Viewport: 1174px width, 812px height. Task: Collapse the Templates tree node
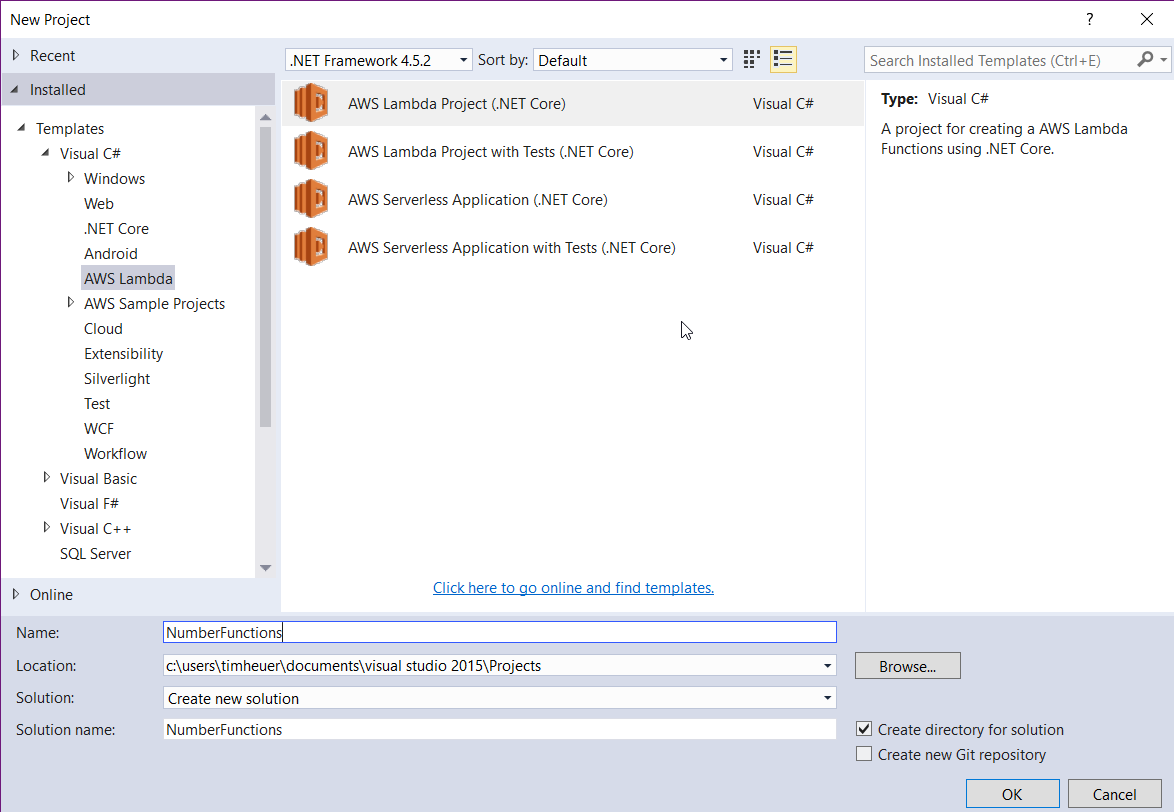tap(21, 128)
